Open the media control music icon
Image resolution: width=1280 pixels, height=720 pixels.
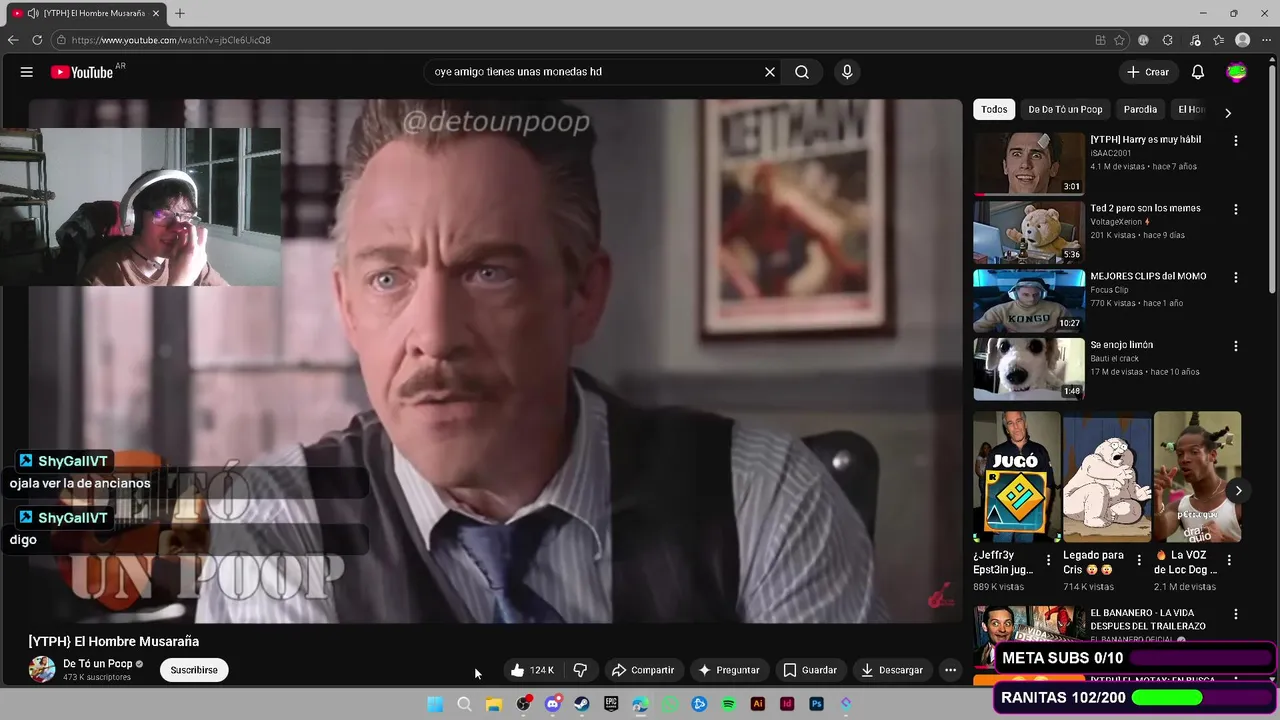[1195, 40]
